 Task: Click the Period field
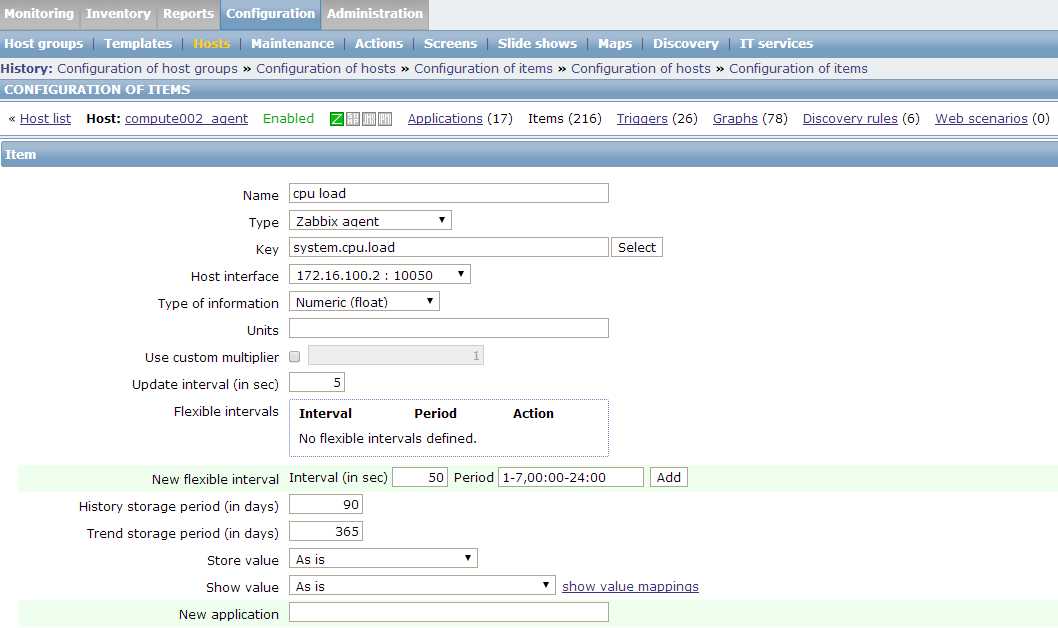tap(571, 478)
